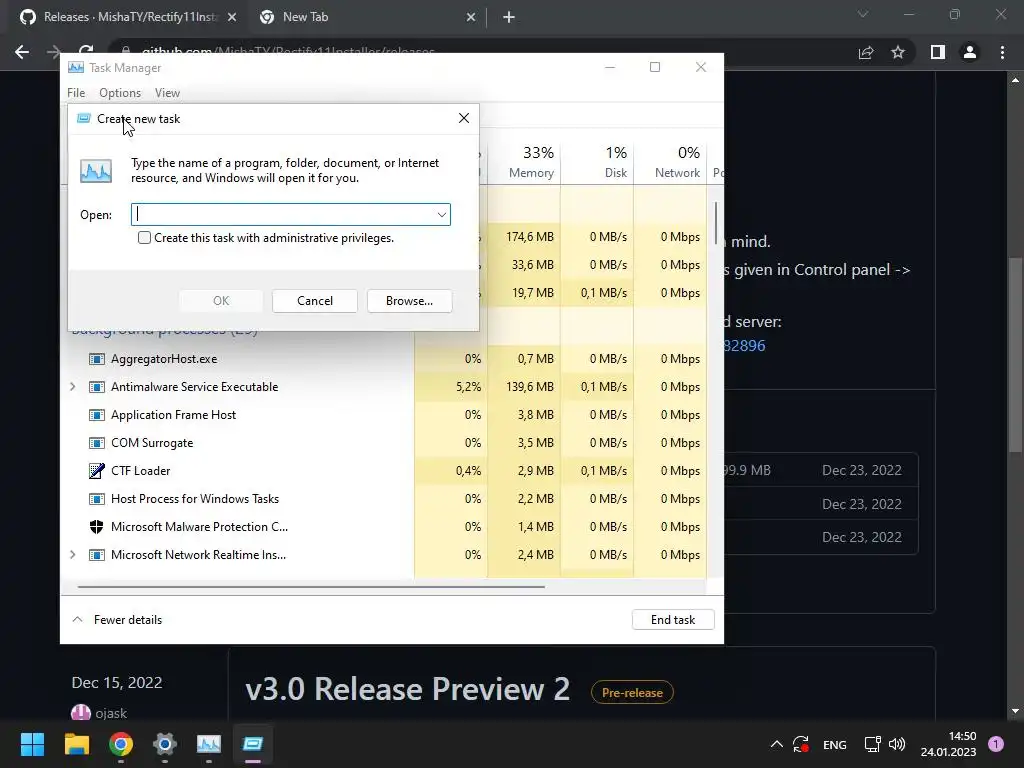
Task: Sort by the Memory column header
Action: click(524, 162)
